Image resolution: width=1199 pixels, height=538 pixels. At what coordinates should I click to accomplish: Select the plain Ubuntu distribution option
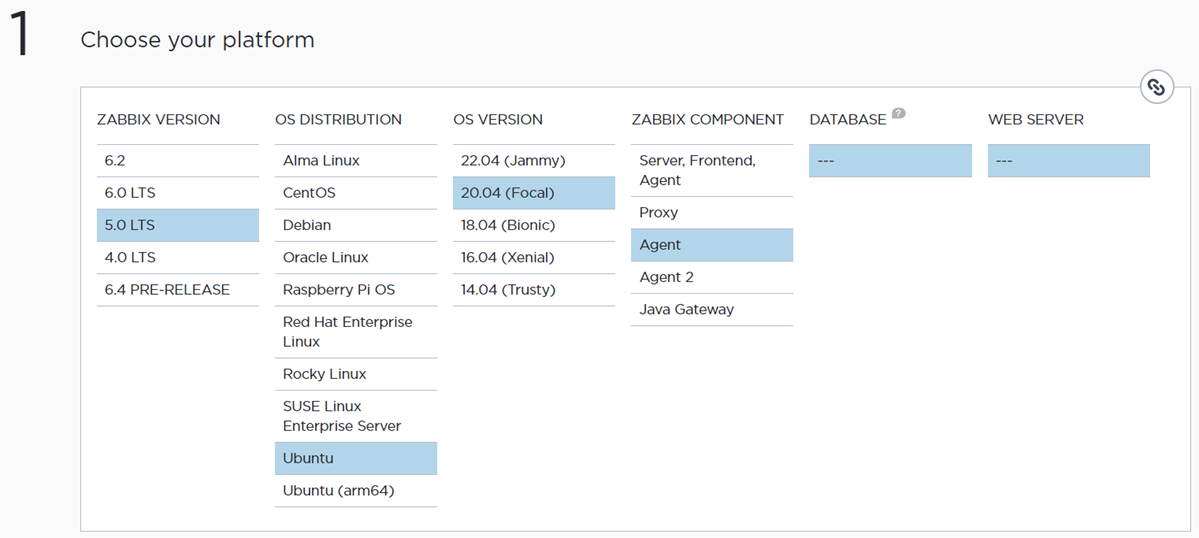pyautogui.click(x=356, y=459)
